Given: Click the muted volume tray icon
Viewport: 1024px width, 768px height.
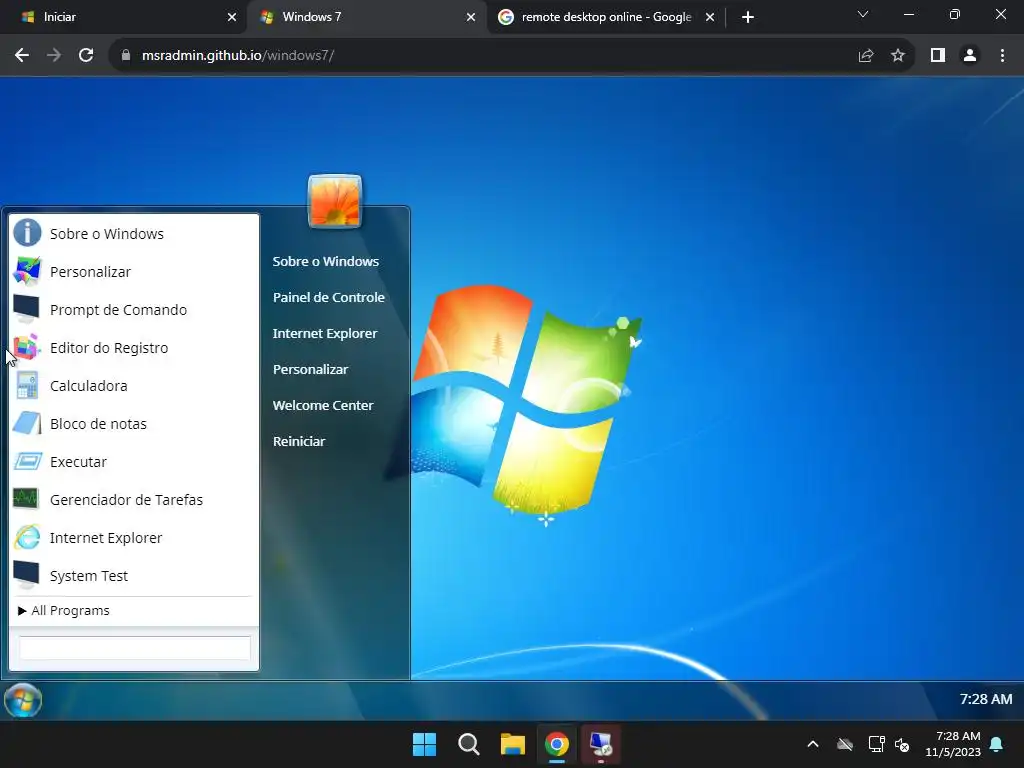Looking at the screenshot, I should pos(903,744).
